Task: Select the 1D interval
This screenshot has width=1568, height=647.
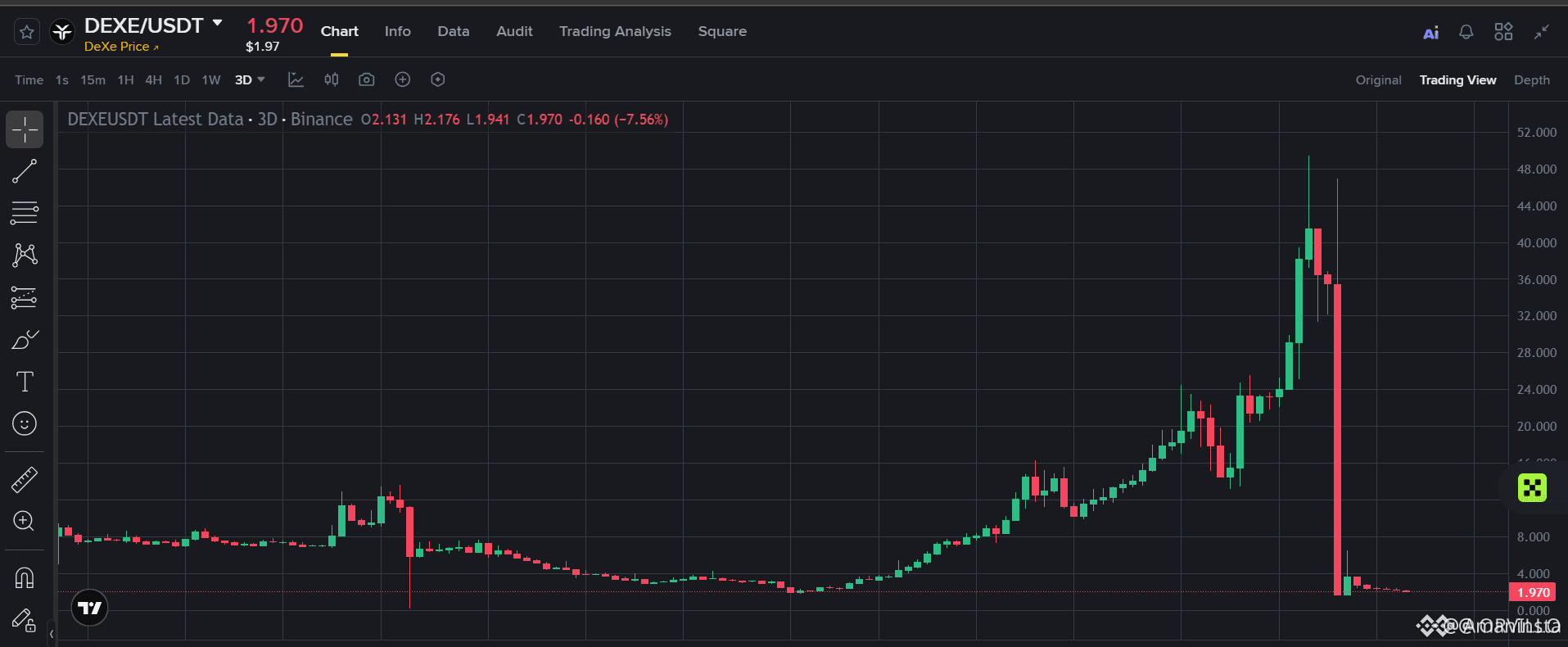Action: 182,80
